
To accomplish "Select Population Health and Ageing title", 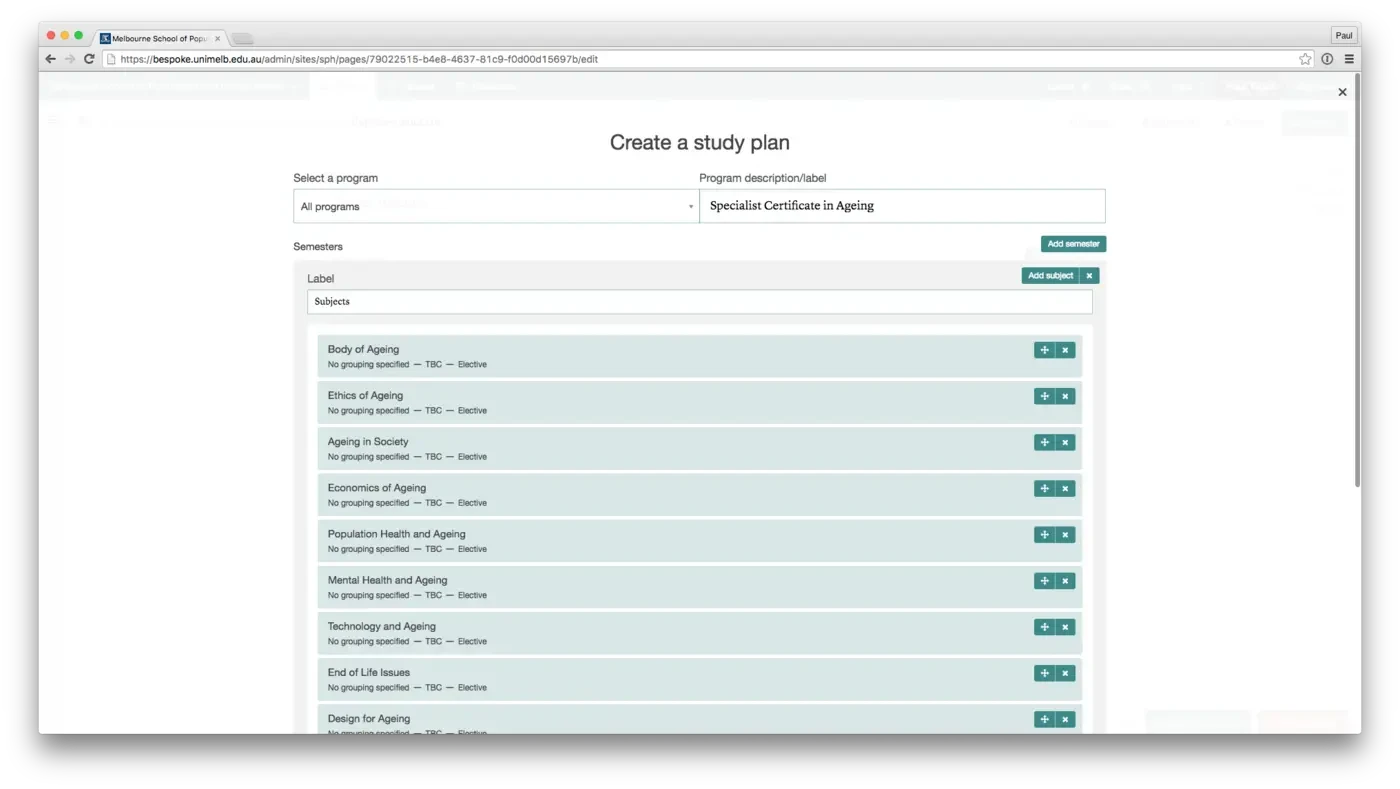I will pos(396,534).
